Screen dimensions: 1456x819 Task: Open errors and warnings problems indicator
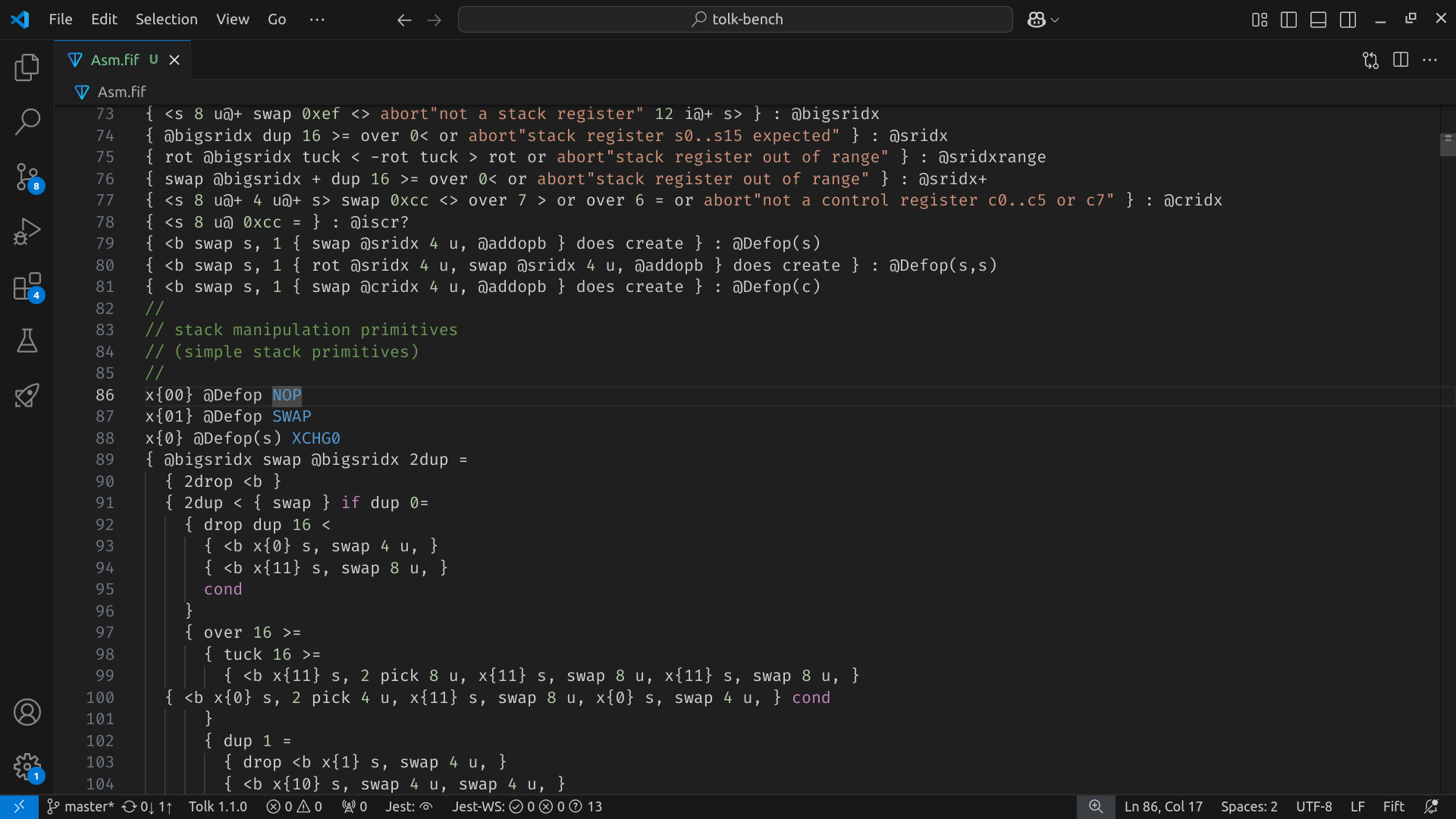click(x=294, y=807)
